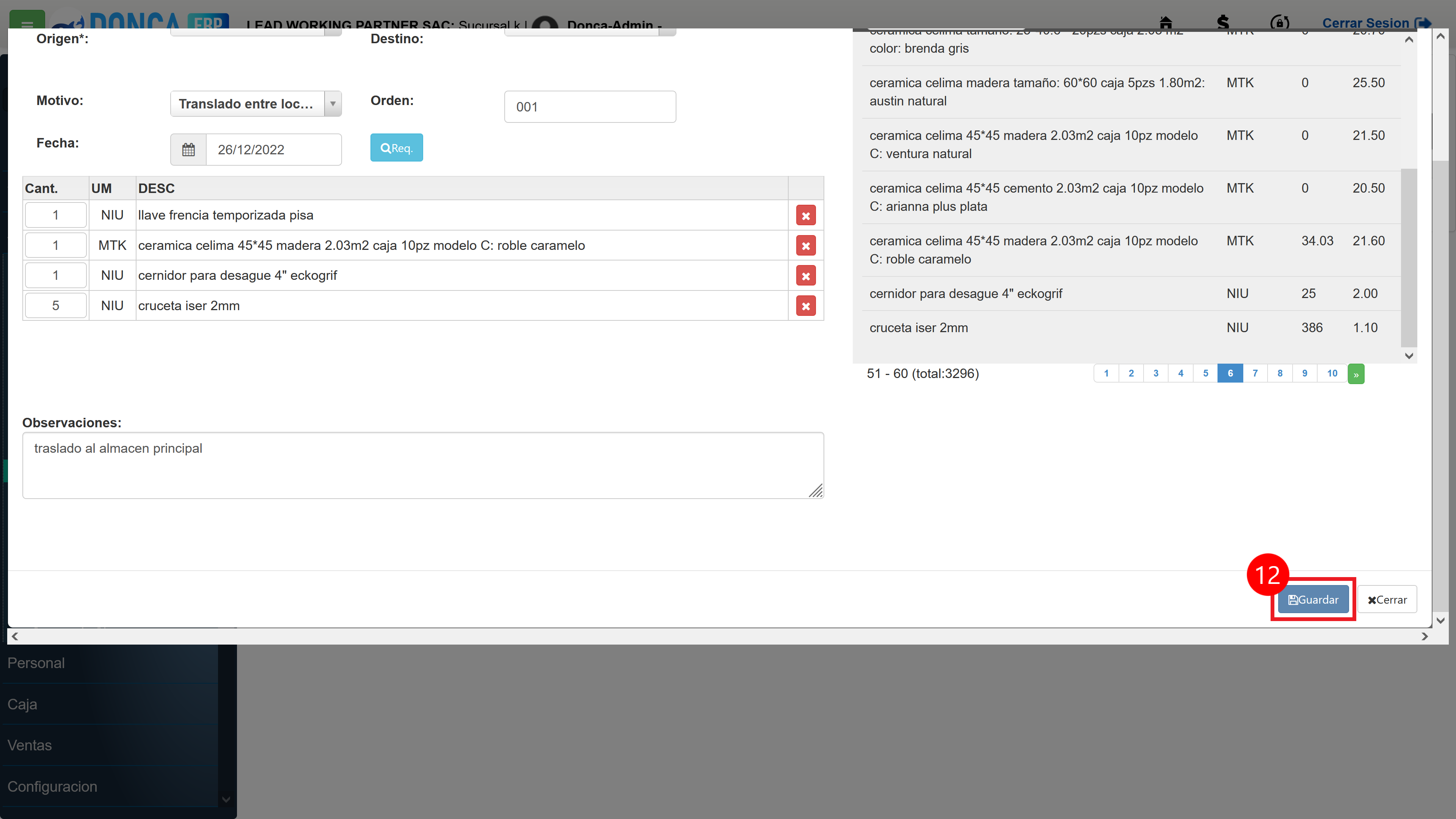Click the dollar sign icon in header

(1223, 23)
